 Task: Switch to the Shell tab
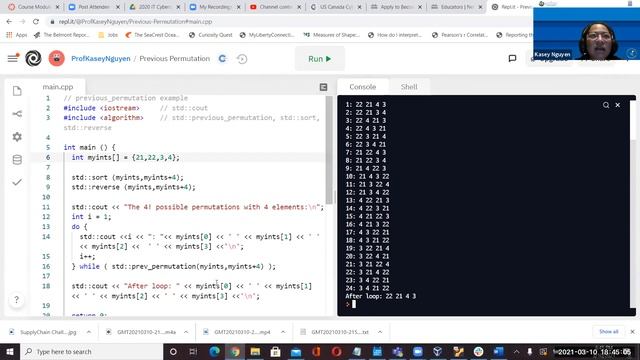tap(409, 87)
